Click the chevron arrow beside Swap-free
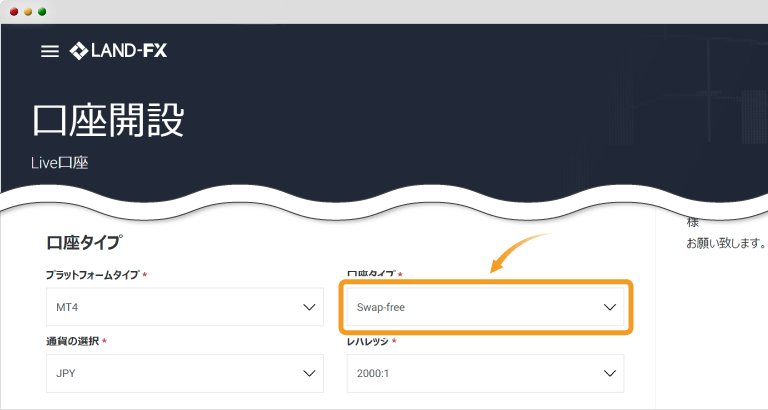 pyautogui.click(x=609, y=307)
